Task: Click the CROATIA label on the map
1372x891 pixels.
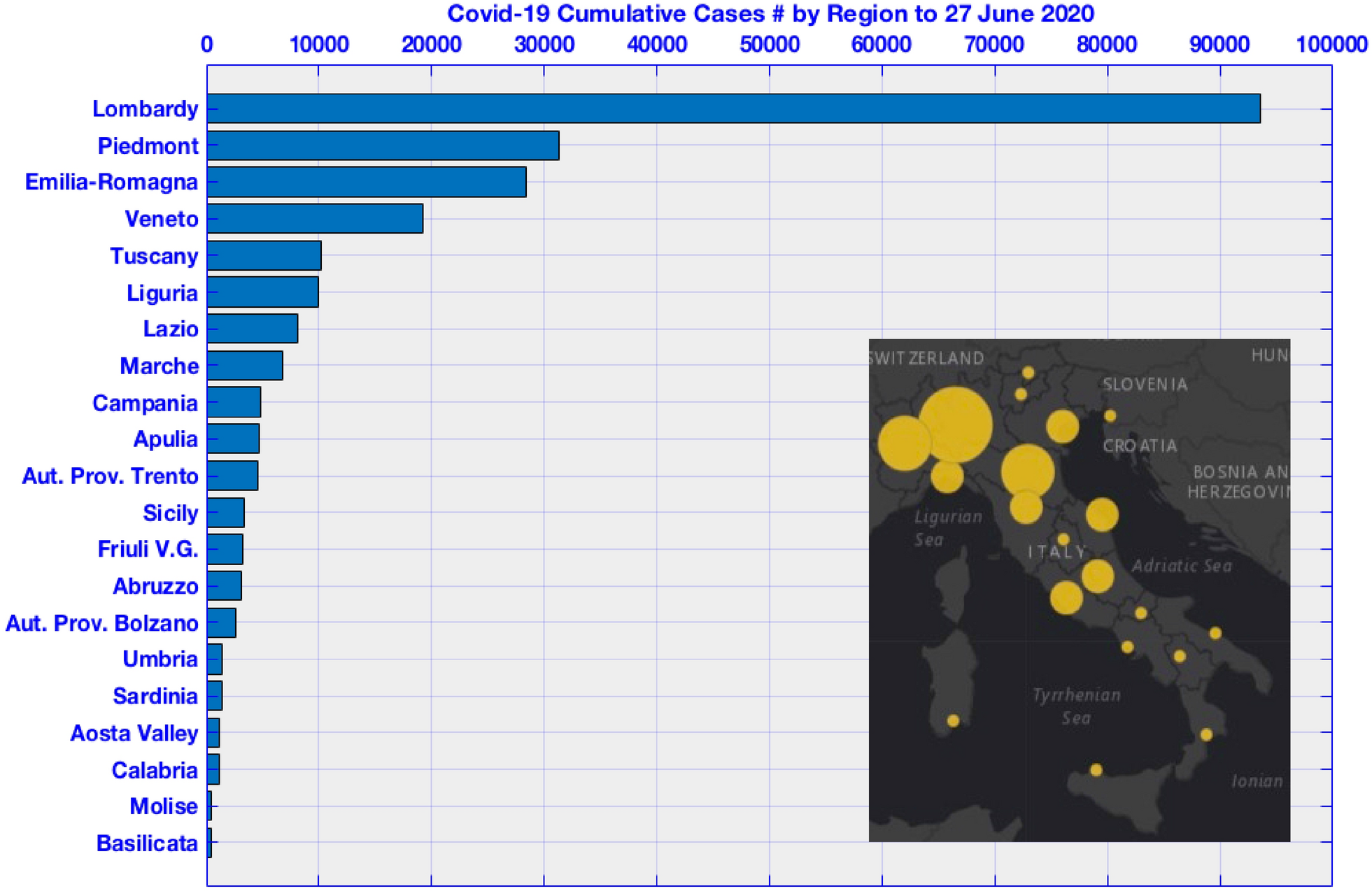Action: coord(1140,446)
